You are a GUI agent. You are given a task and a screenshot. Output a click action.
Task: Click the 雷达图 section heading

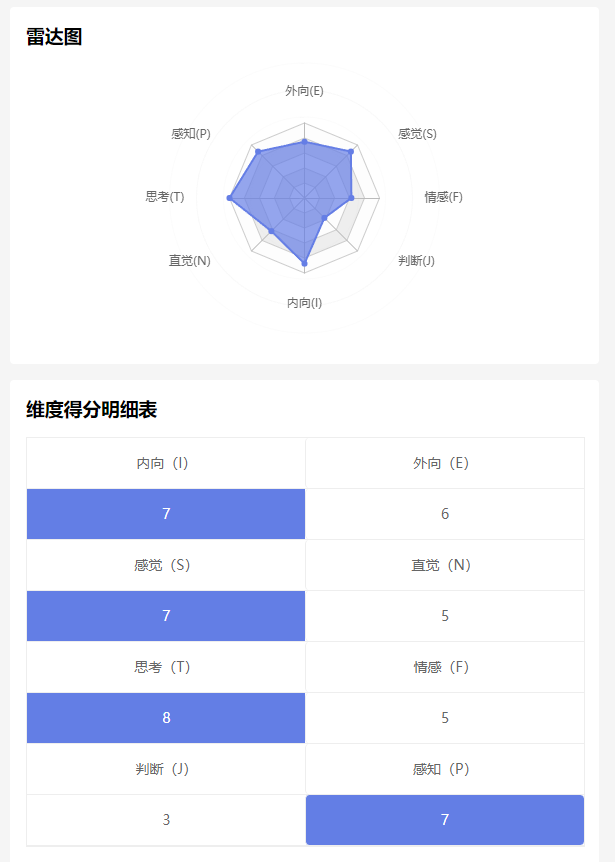coord(54,37)
